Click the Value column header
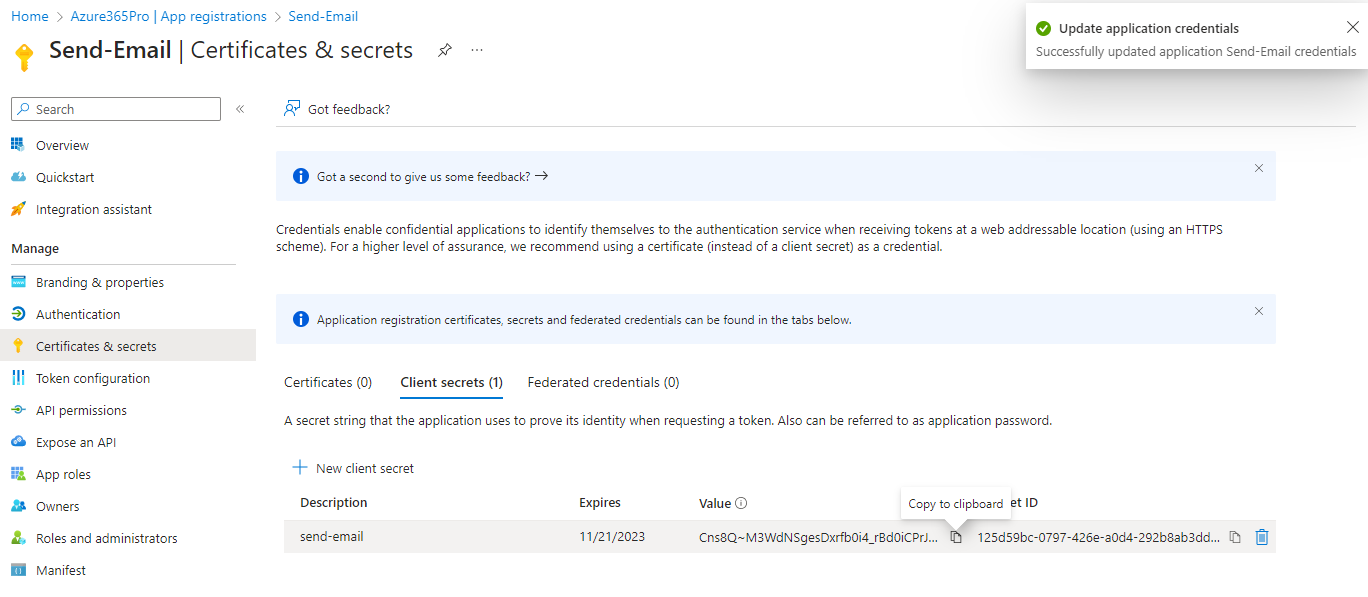Viewport: 1368px width, 597px height. (x=715, y=503)
